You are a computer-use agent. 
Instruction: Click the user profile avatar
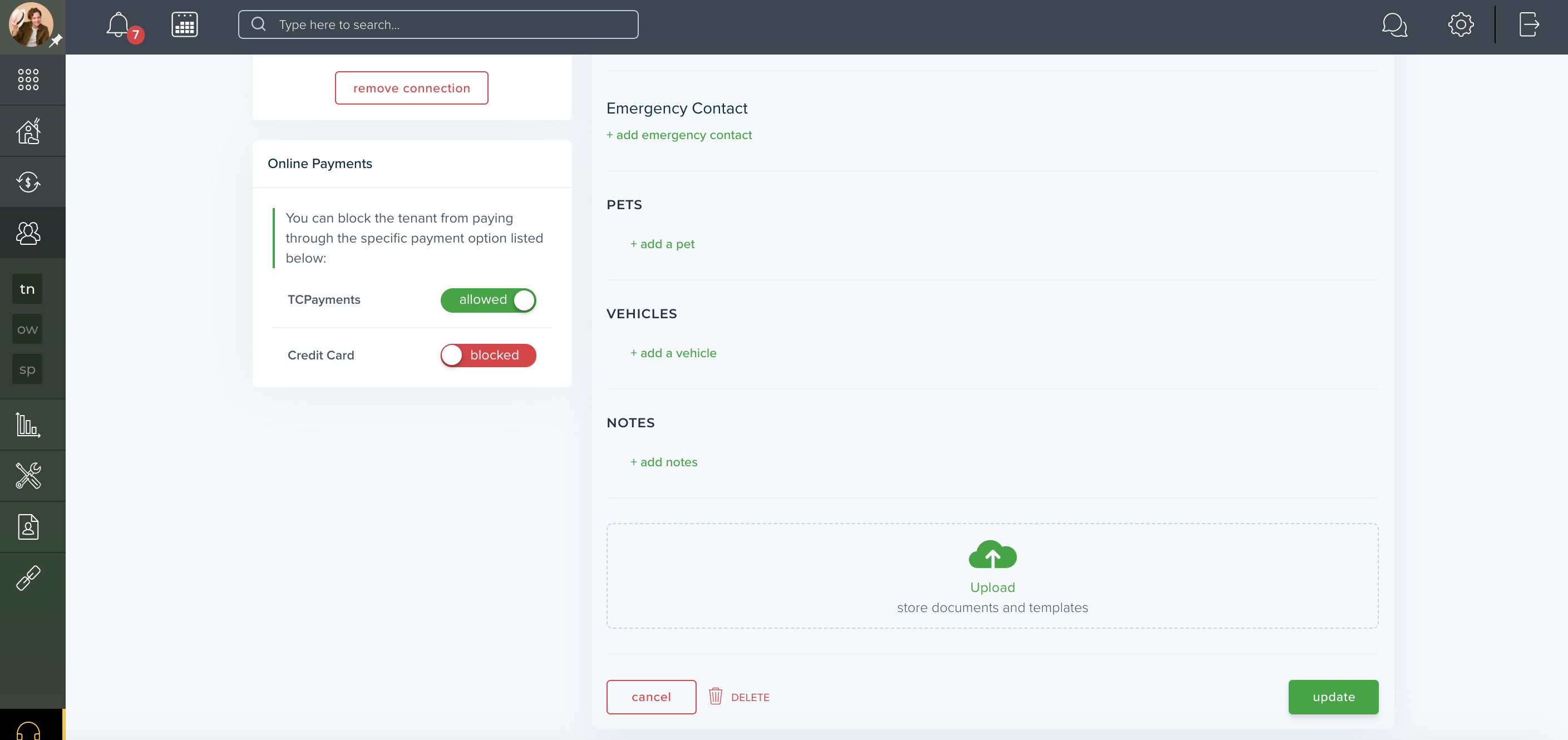[31, 24]
